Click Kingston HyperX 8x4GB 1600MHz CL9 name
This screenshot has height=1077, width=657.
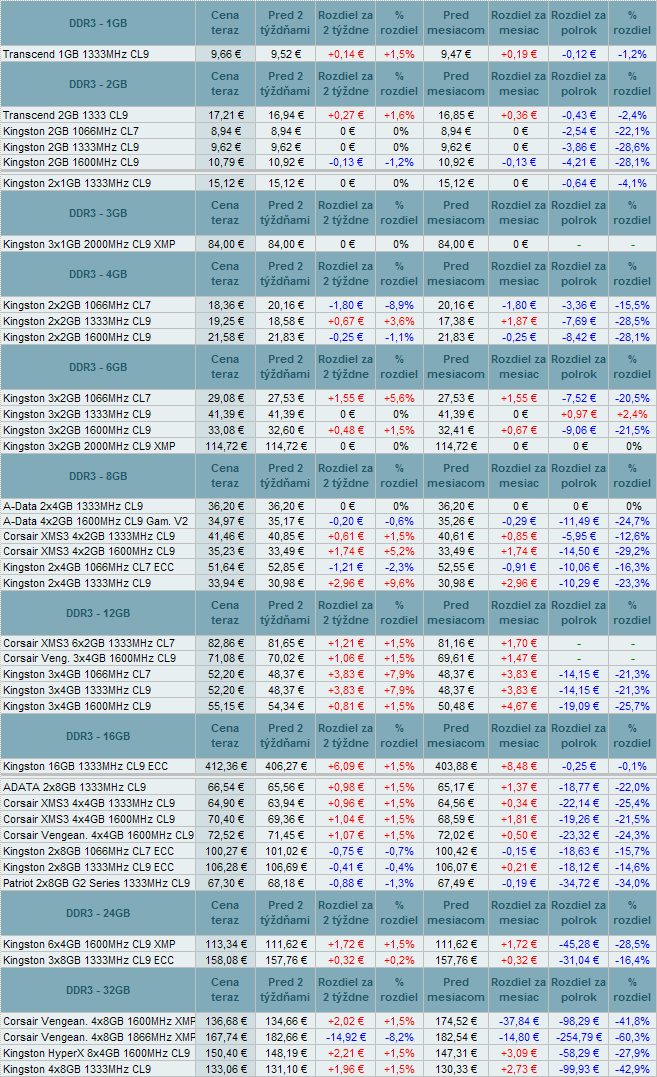click(97, 1053)
